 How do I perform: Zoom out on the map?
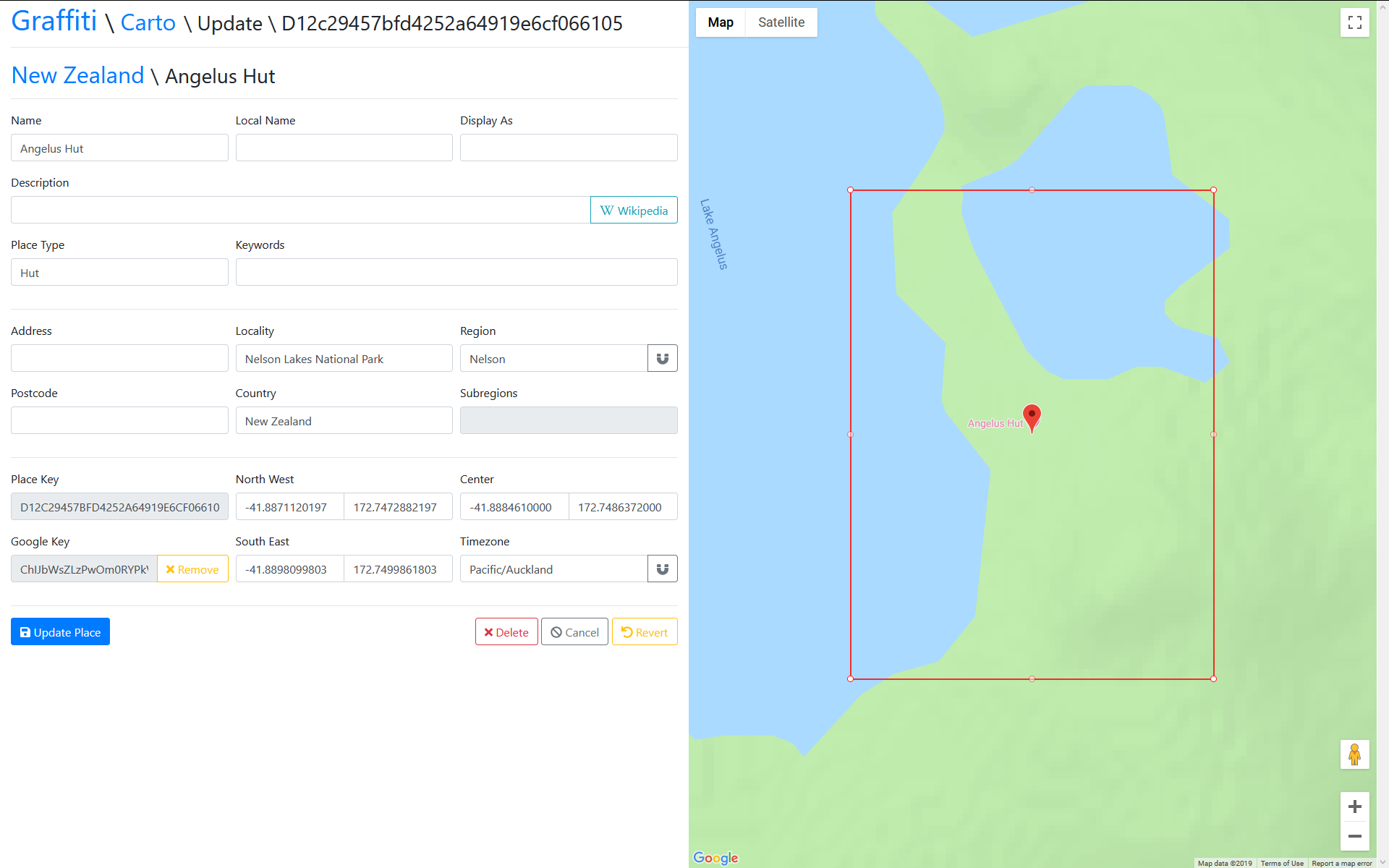click(x=1354, y=836)
